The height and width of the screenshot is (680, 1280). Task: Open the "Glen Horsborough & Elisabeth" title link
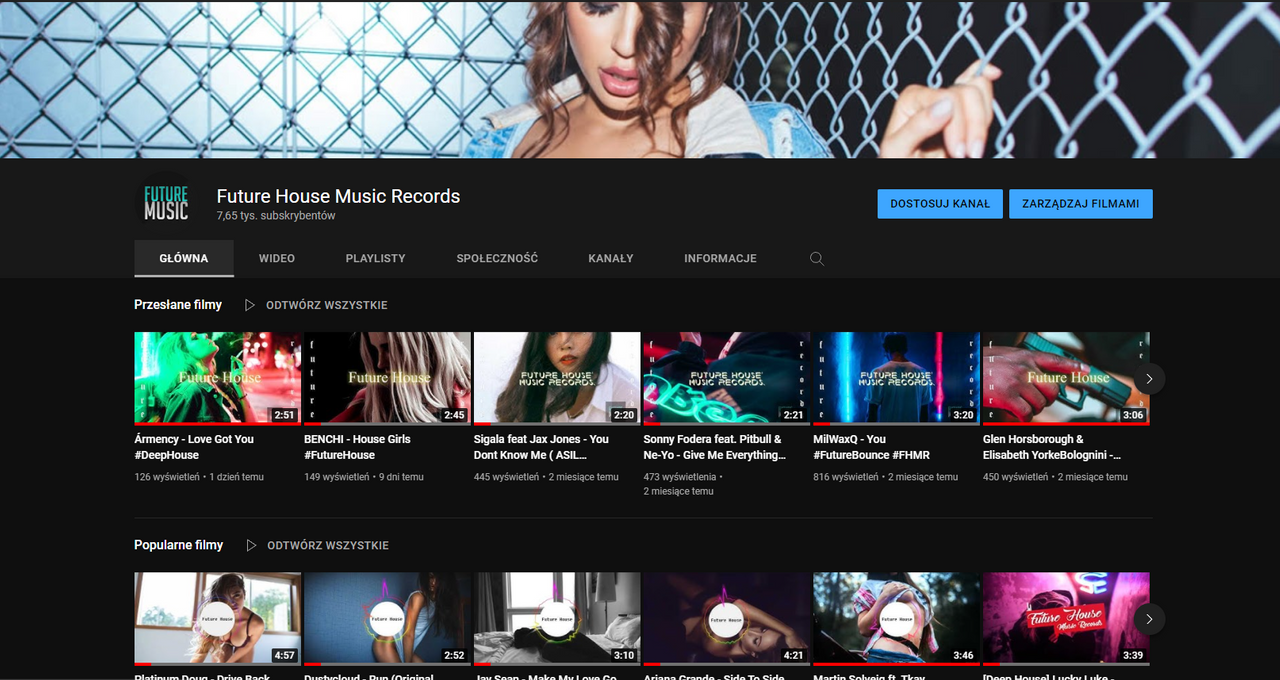tap(1052, 447)
